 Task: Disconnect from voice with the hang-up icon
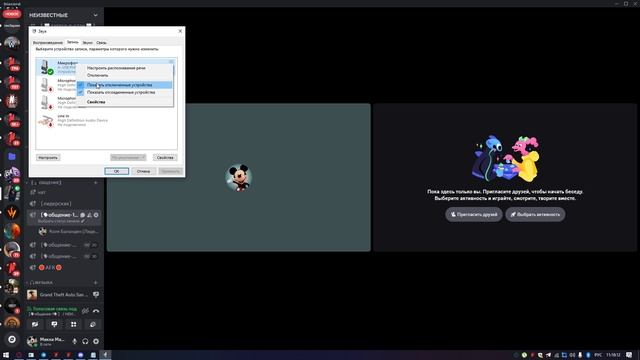(x=96, y=311)
